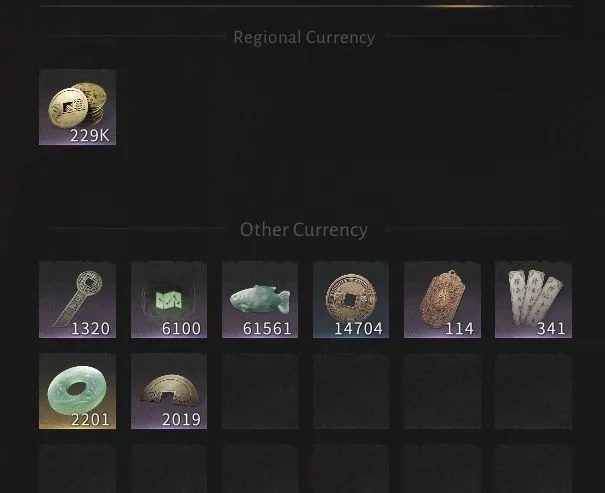Choose the jade ring currency showing 2201
This screenshot has height=493, width=605.
click(77, 391)
